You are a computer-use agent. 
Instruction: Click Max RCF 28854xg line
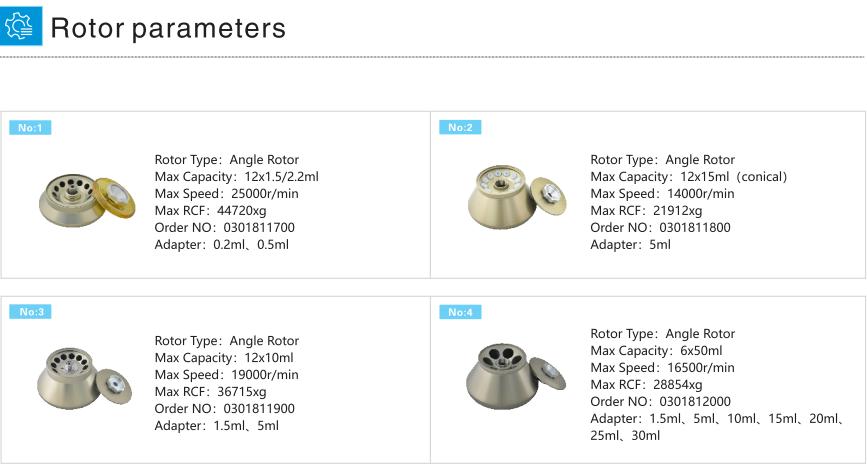[646, 384]
